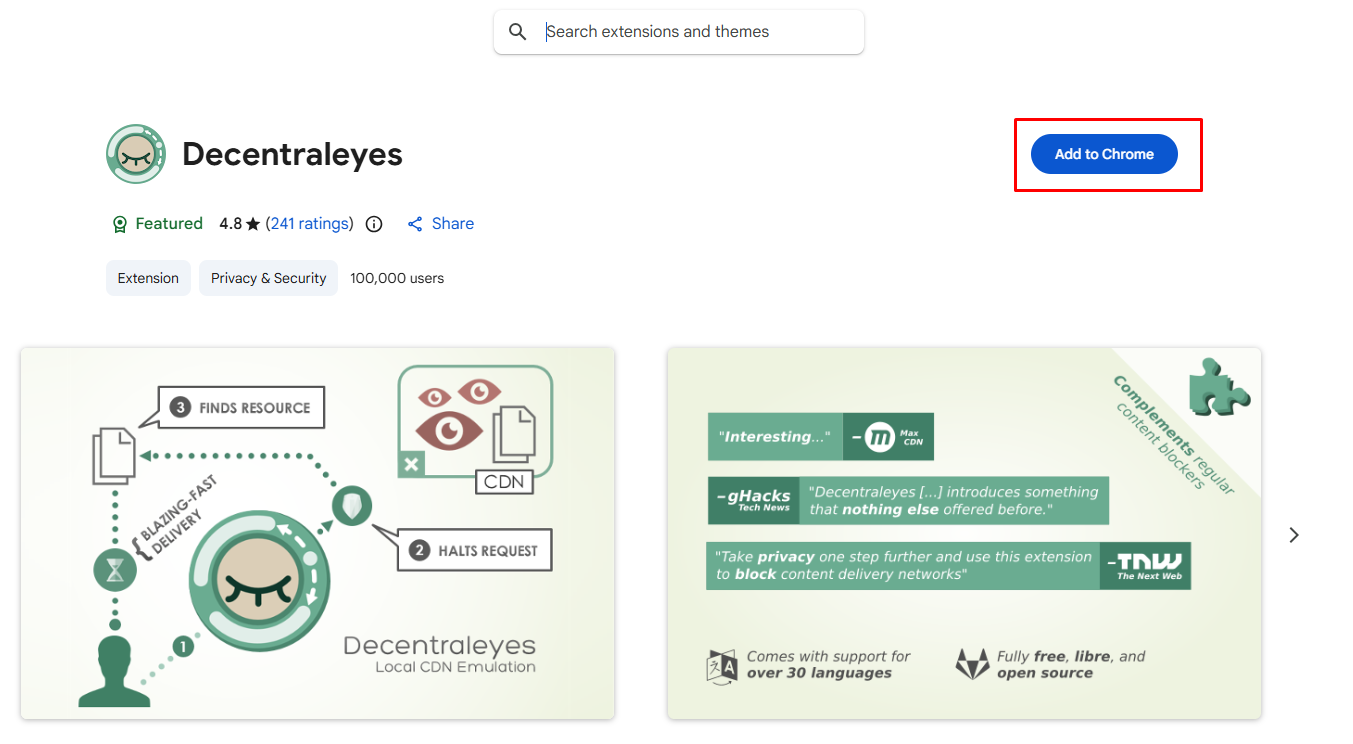Viewport: 1353px width, 744px height.
Task: Click the hourglass icon in the diagram
Action: [115, 570]
